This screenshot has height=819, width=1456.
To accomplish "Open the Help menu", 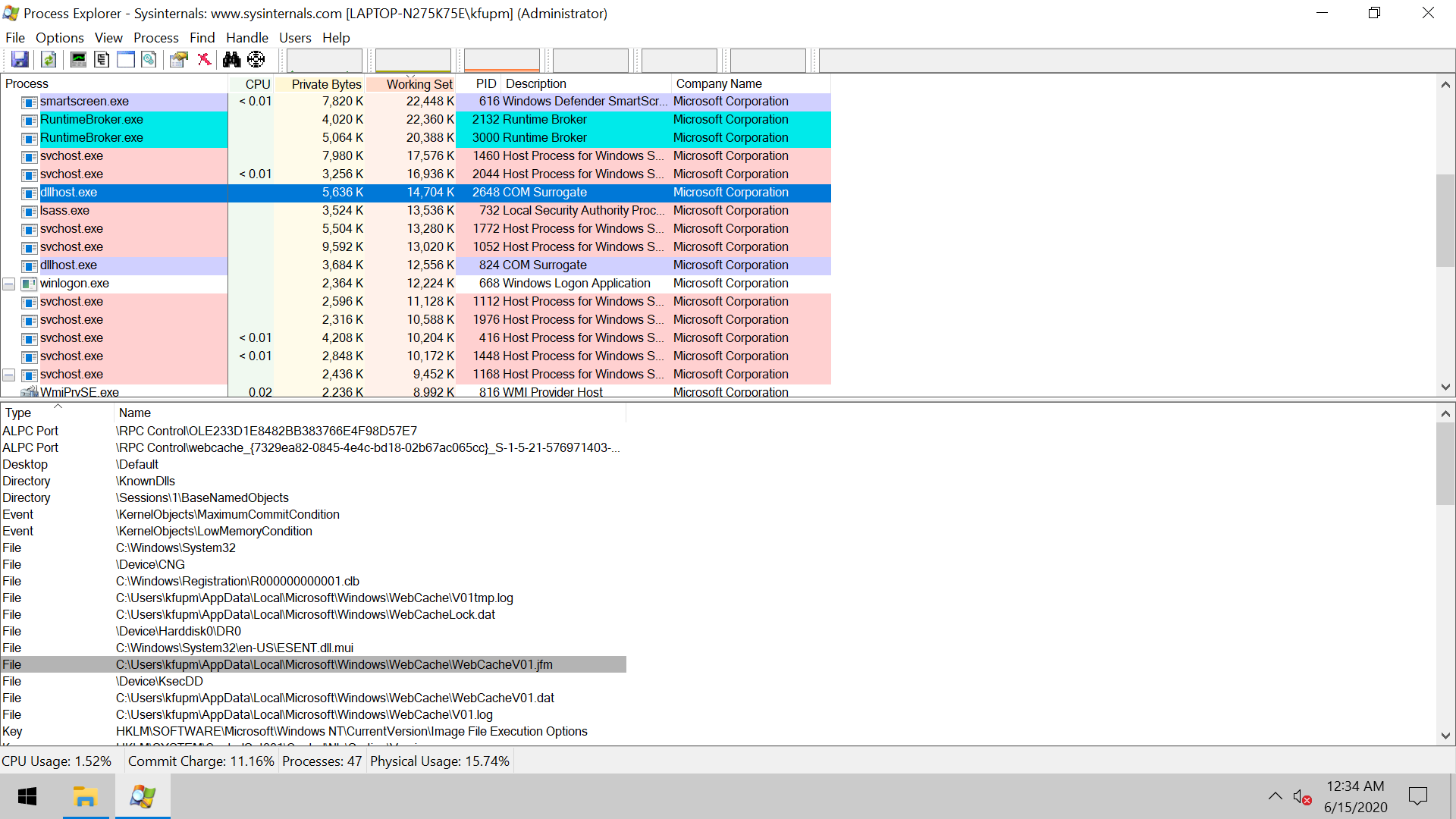I will pos(336,37).
